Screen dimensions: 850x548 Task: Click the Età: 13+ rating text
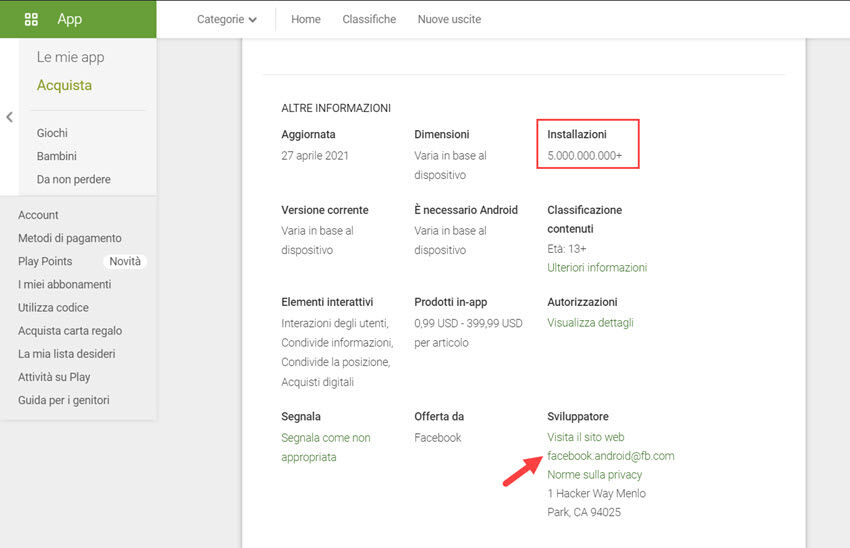click(566, 249)
